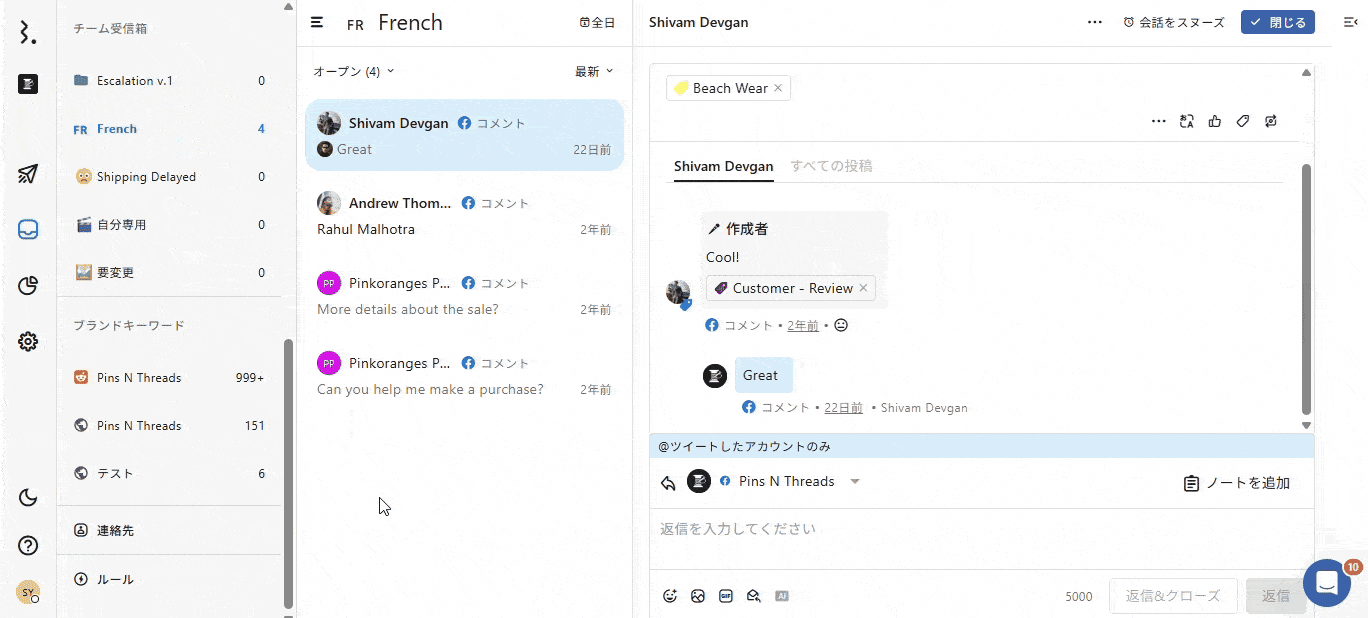Attach an image using the image icon
The width and height of the screenshot is (1368, 618).
698,596
